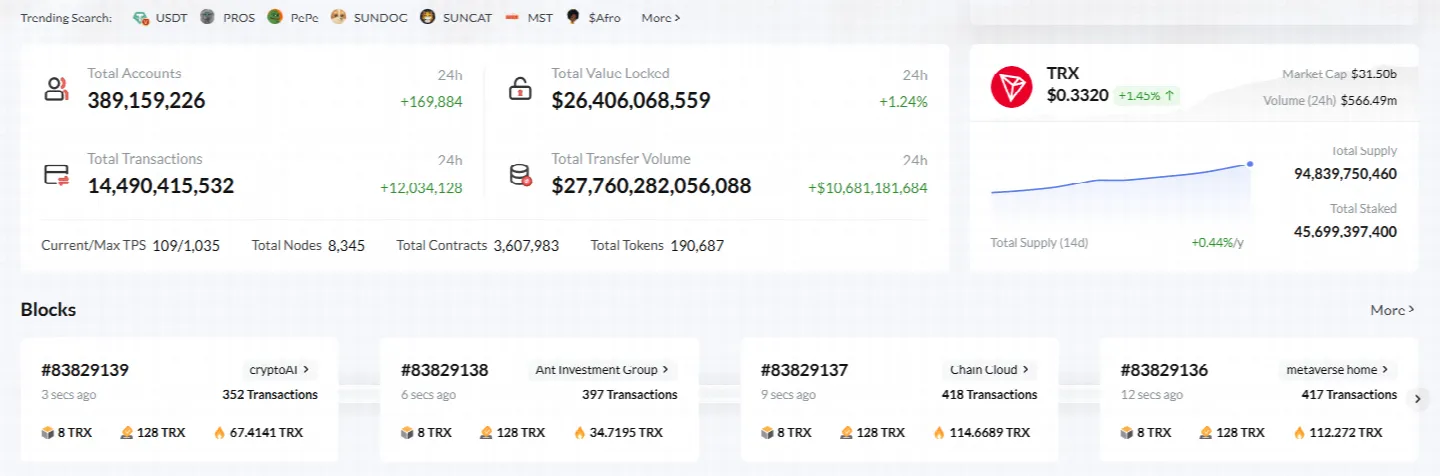This screenshot has width=1440, height=476.
Task: Open the Blocks section More link
Action: (x=1392, y=310)
